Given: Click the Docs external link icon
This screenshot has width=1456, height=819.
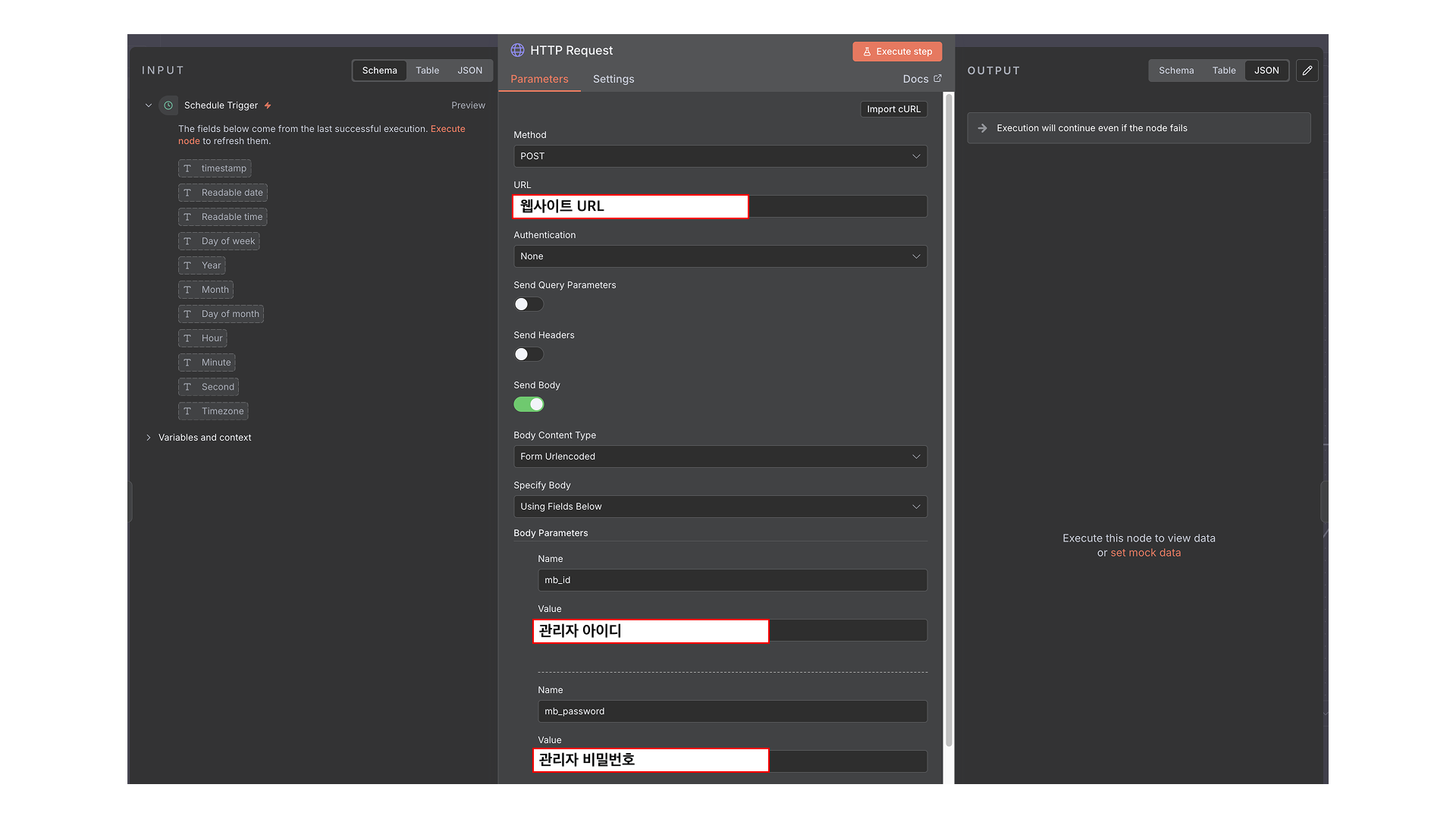Looking at the screenshot, I should pos(937,78).
